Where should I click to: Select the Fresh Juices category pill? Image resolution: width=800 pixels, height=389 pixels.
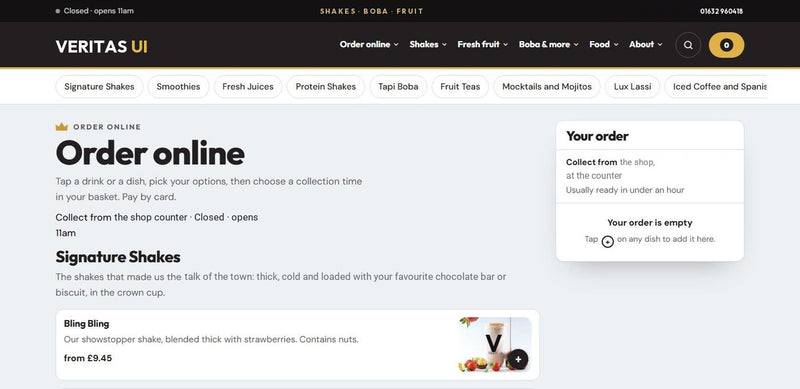(x=248, y=87)
